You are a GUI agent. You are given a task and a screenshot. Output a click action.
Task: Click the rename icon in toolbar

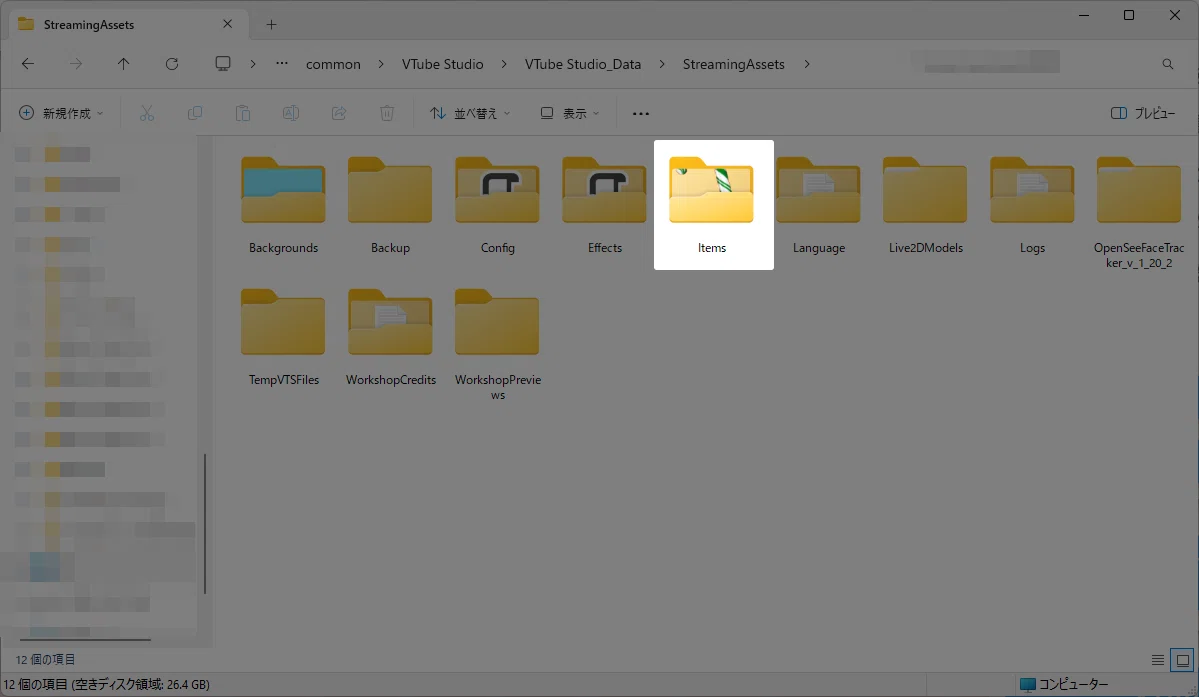point(291,113)
